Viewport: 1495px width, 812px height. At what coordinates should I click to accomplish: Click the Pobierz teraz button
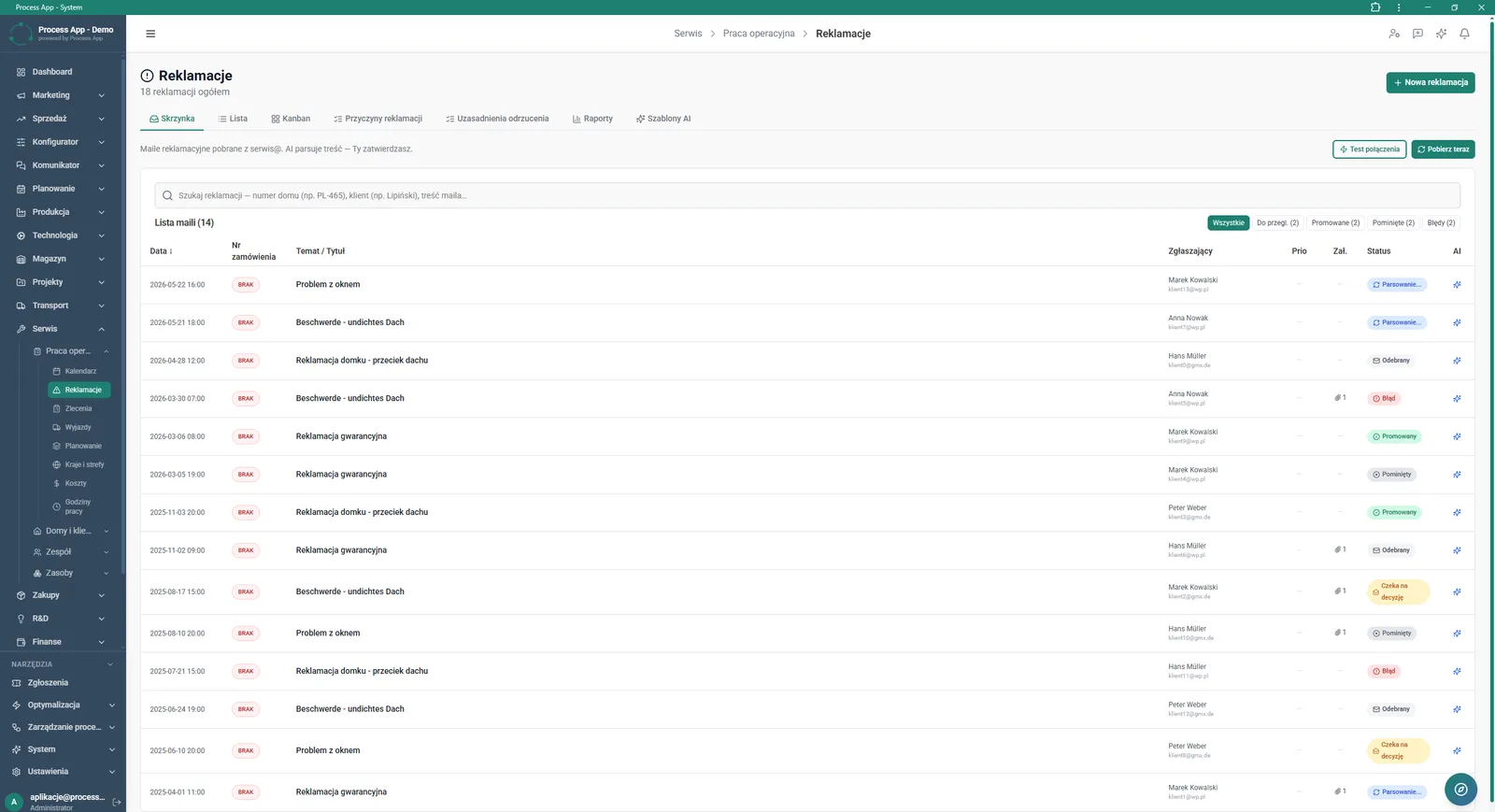[x=1443, y=150]
